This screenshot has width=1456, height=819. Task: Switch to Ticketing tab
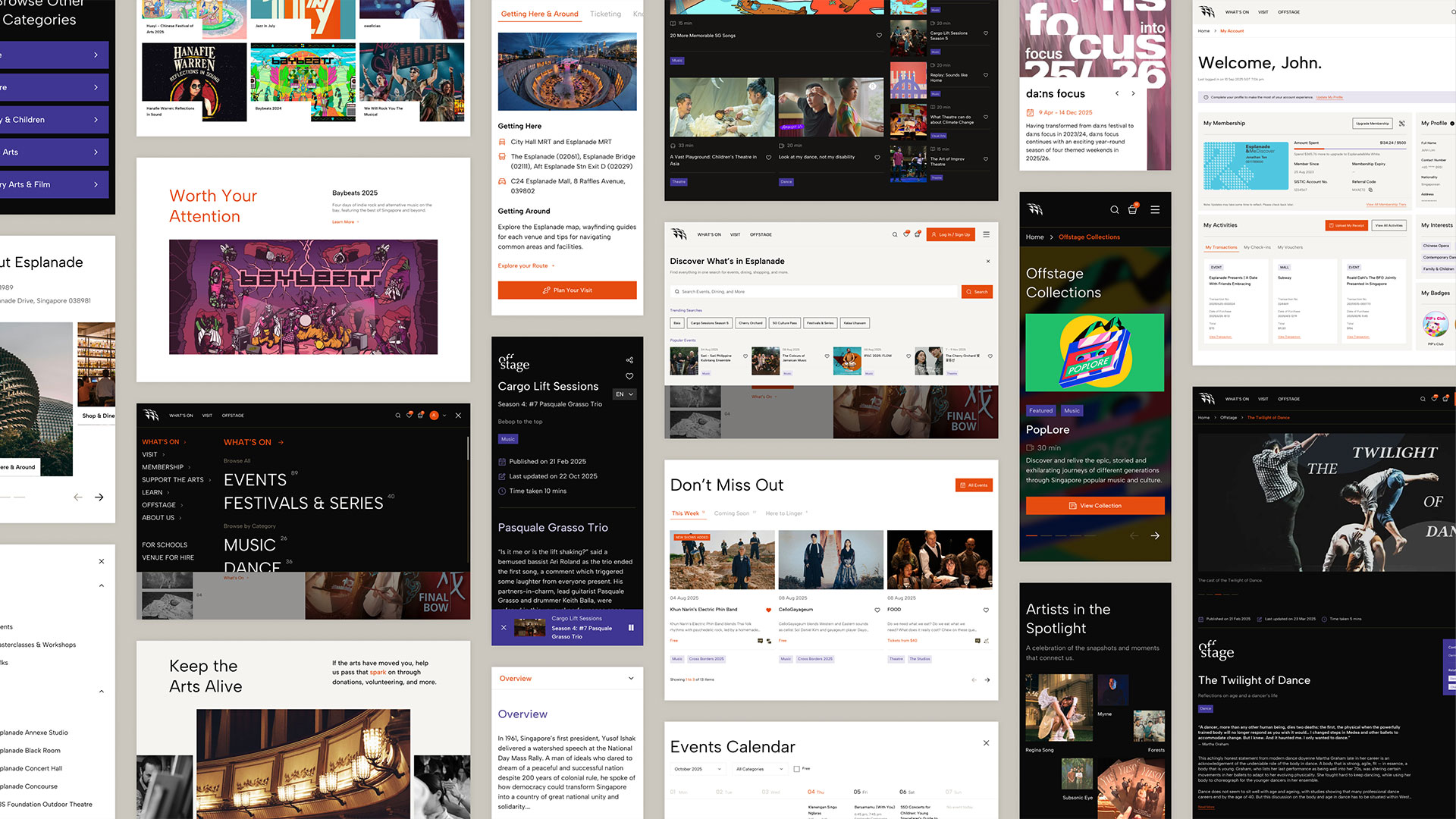click(605, 14)
